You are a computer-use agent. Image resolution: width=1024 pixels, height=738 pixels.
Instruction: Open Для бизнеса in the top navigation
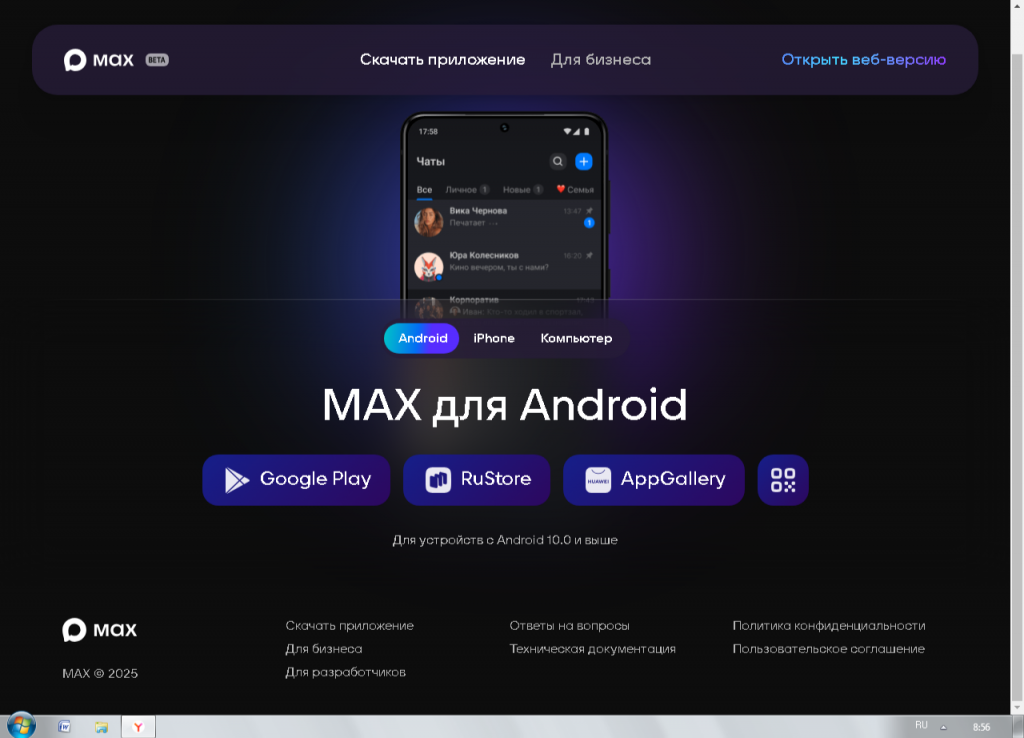pyautogui.click(x=600, y=60)
